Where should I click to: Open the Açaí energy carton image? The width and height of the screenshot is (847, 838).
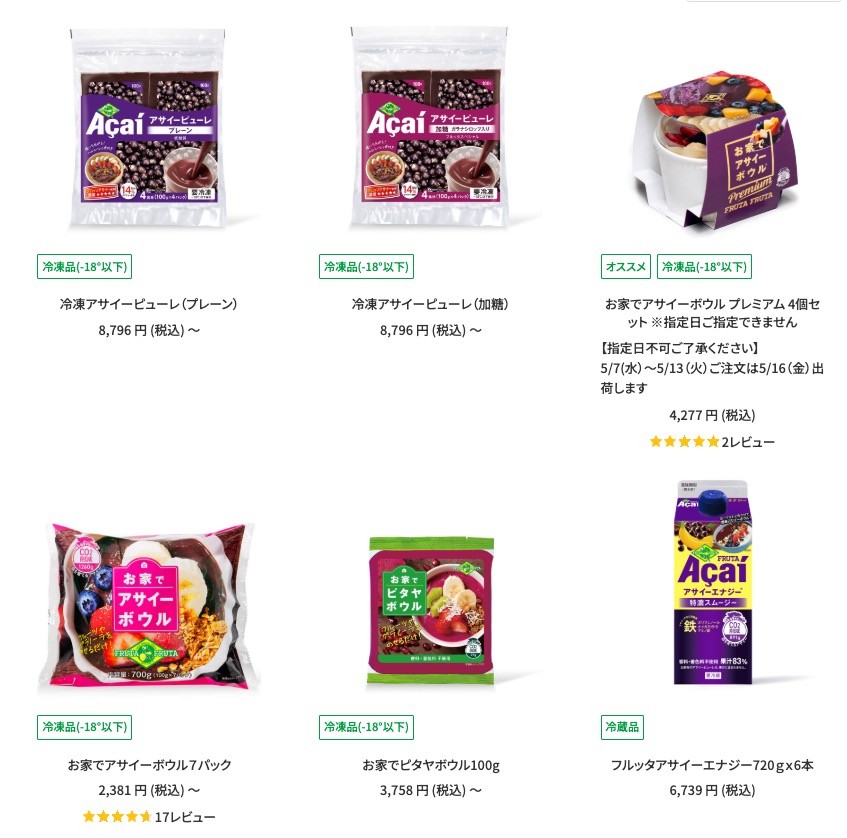712,582
